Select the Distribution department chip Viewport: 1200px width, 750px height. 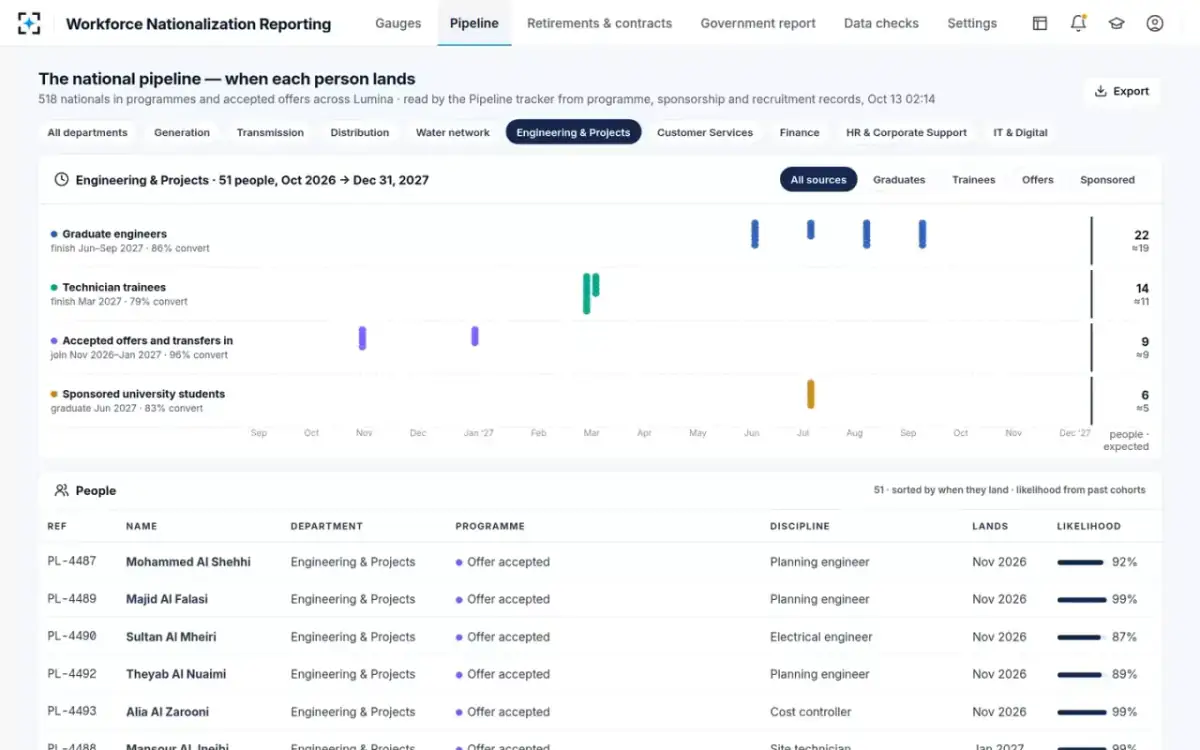tap(360, 132)
